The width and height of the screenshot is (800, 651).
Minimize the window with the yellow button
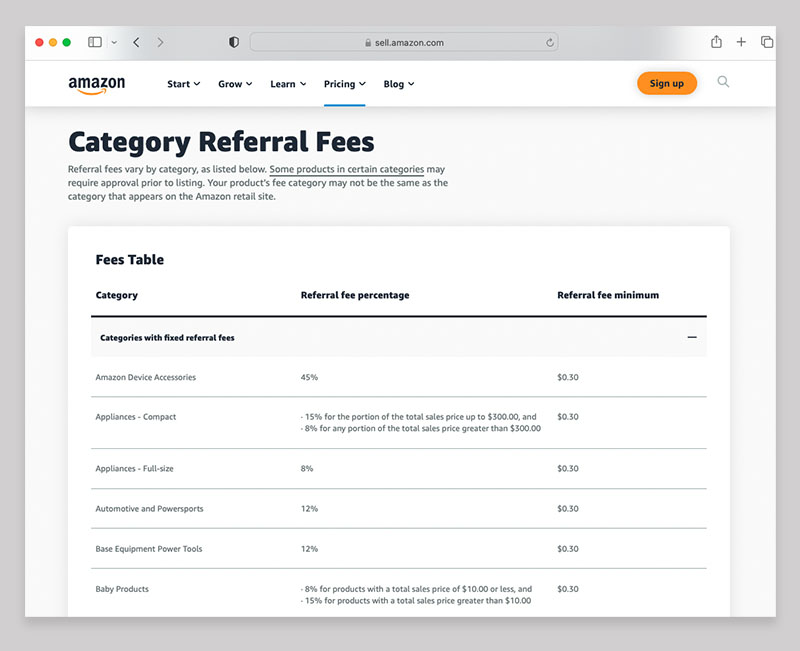(53, 42)
